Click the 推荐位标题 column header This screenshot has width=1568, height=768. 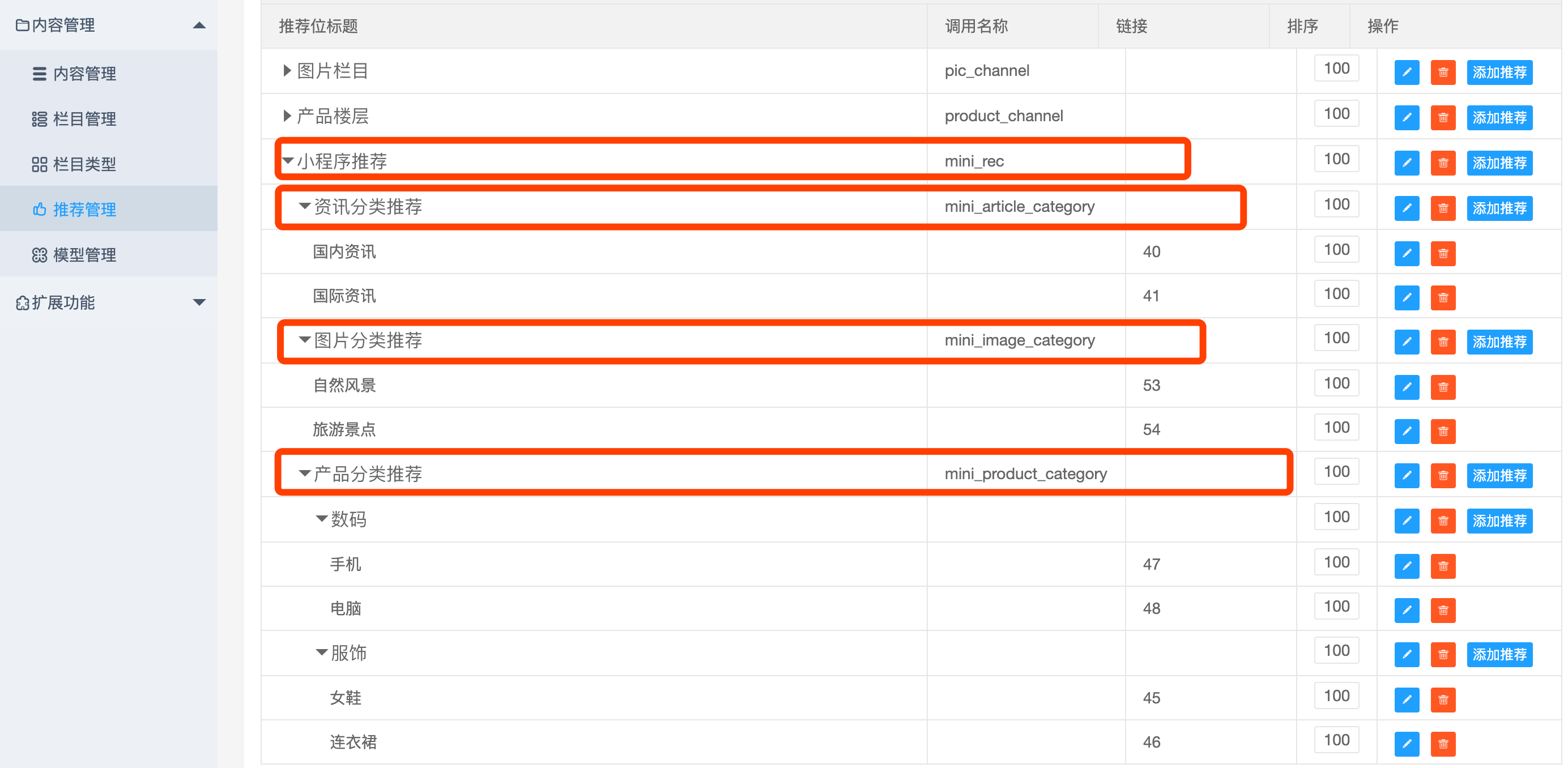tap(318, 26)
